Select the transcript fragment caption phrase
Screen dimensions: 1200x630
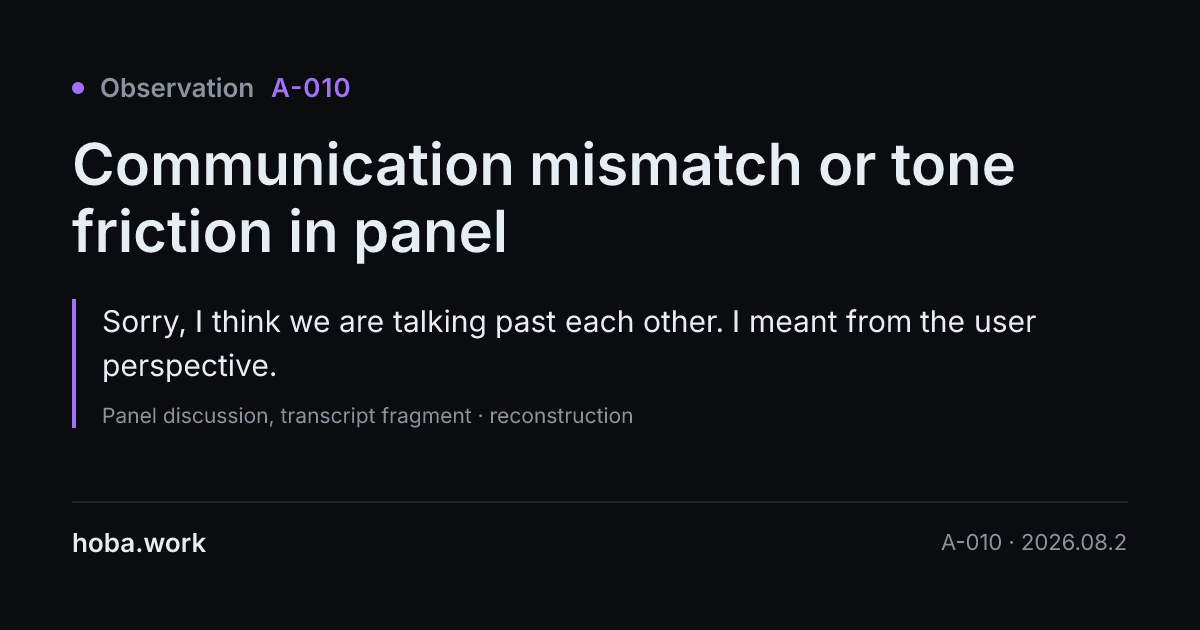tap(376, 416)
